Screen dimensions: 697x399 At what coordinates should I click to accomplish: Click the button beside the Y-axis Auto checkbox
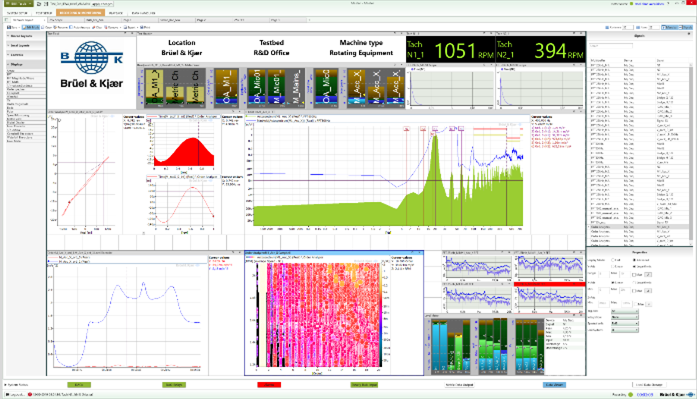648,291
